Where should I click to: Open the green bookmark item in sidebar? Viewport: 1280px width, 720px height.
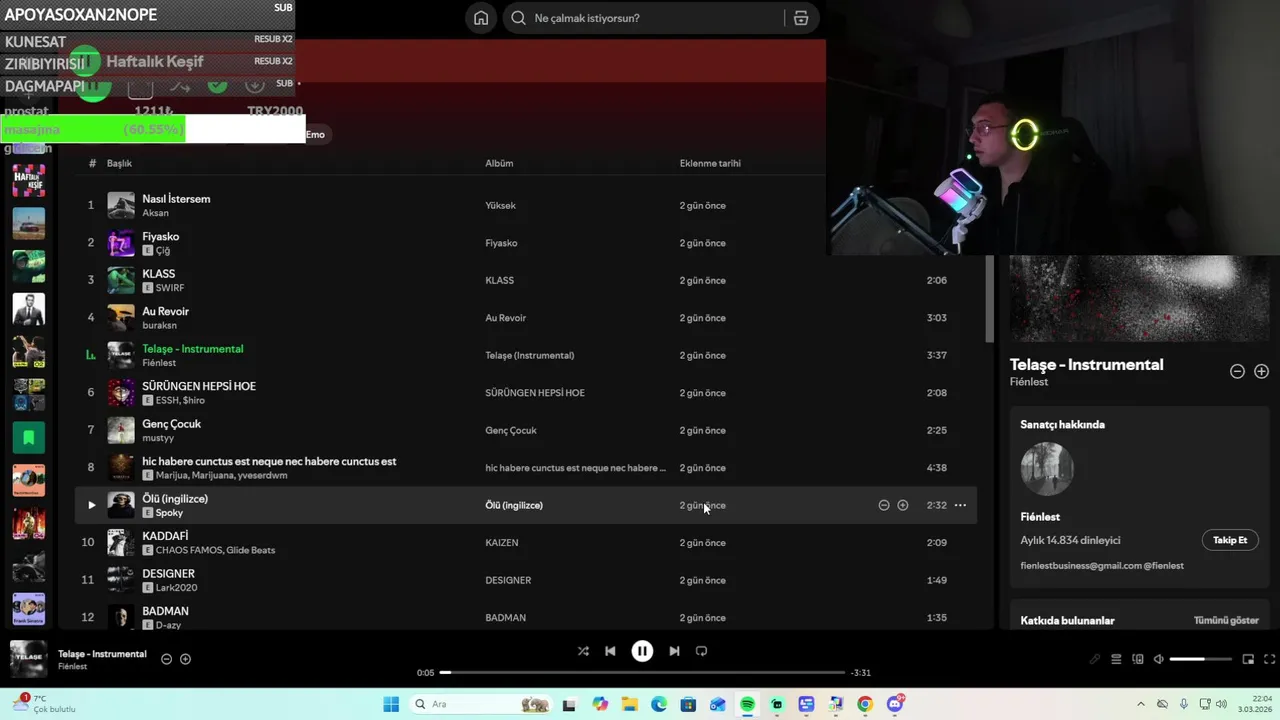28,437
